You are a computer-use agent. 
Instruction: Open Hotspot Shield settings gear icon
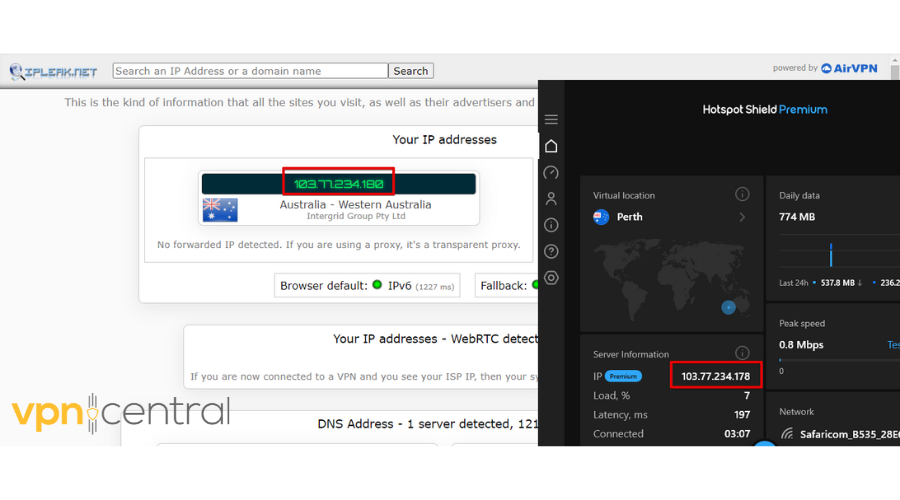tap(551, 278)
